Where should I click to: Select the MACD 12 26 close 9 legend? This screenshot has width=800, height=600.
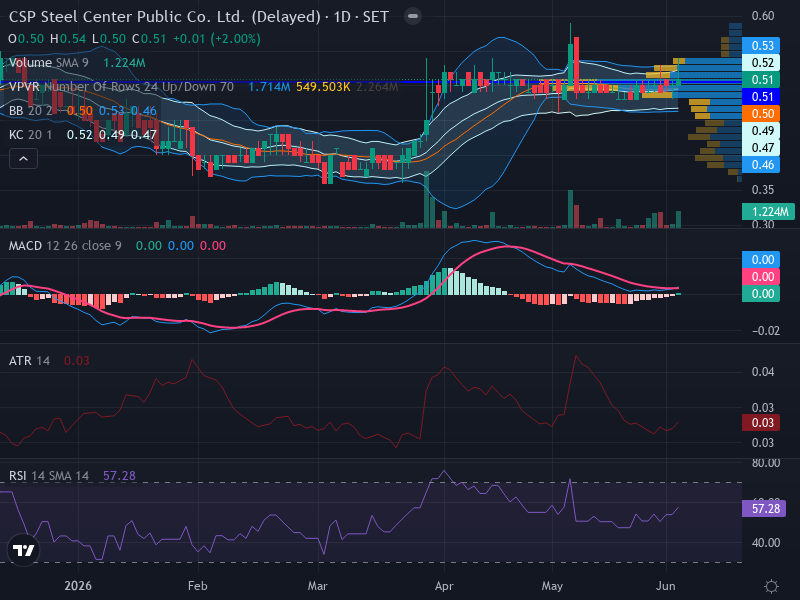point(65,246)
